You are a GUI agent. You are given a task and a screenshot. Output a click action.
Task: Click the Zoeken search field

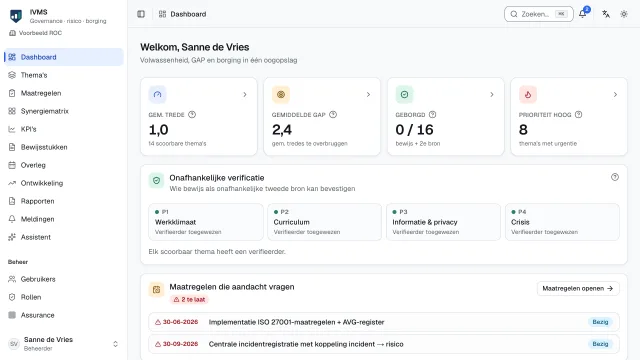pyautogui.click(x=538, y=14)
